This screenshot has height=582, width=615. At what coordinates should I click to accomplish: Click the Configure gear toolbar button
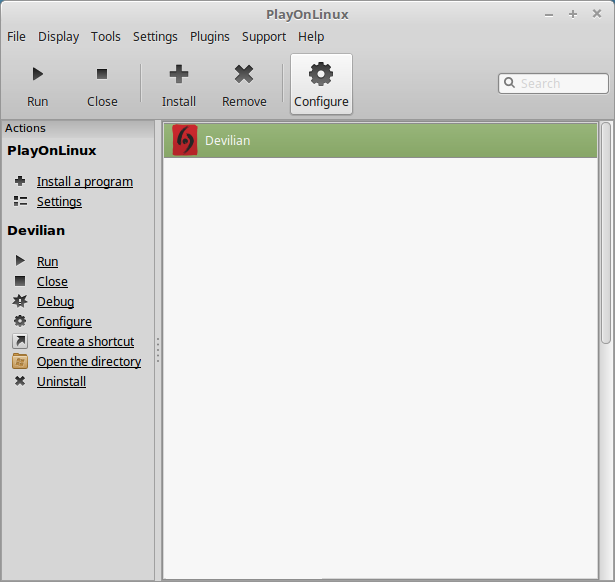321,84
